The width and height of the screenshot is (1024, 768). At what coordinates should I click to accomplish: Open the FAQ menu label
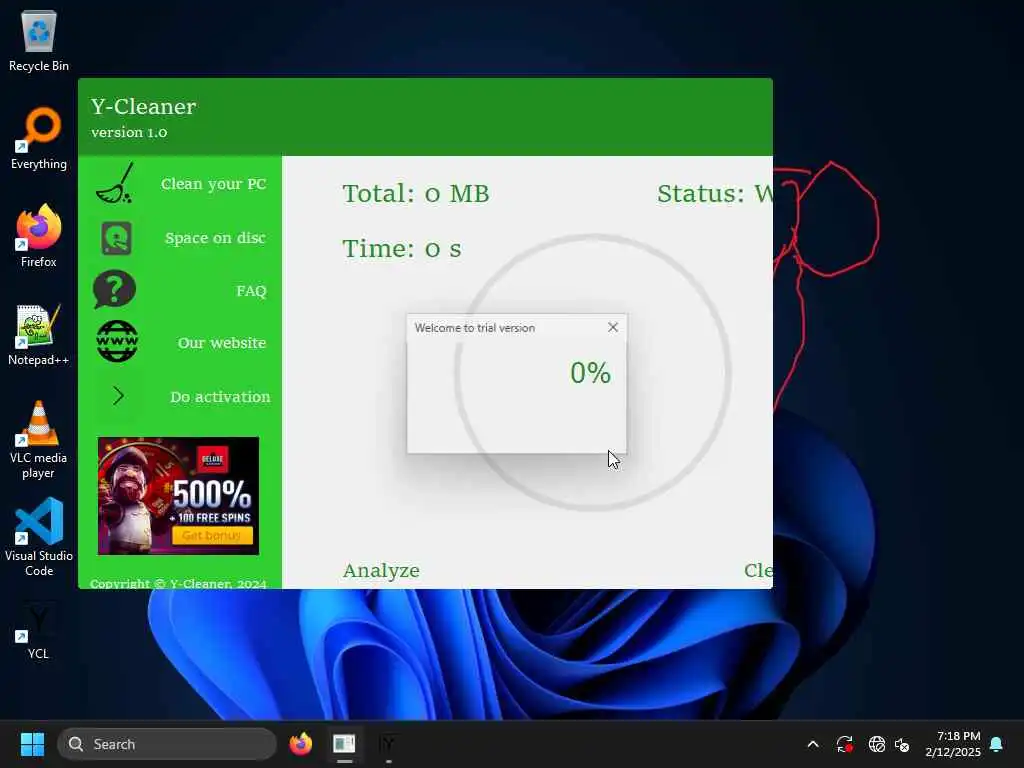tap(251, 291)
